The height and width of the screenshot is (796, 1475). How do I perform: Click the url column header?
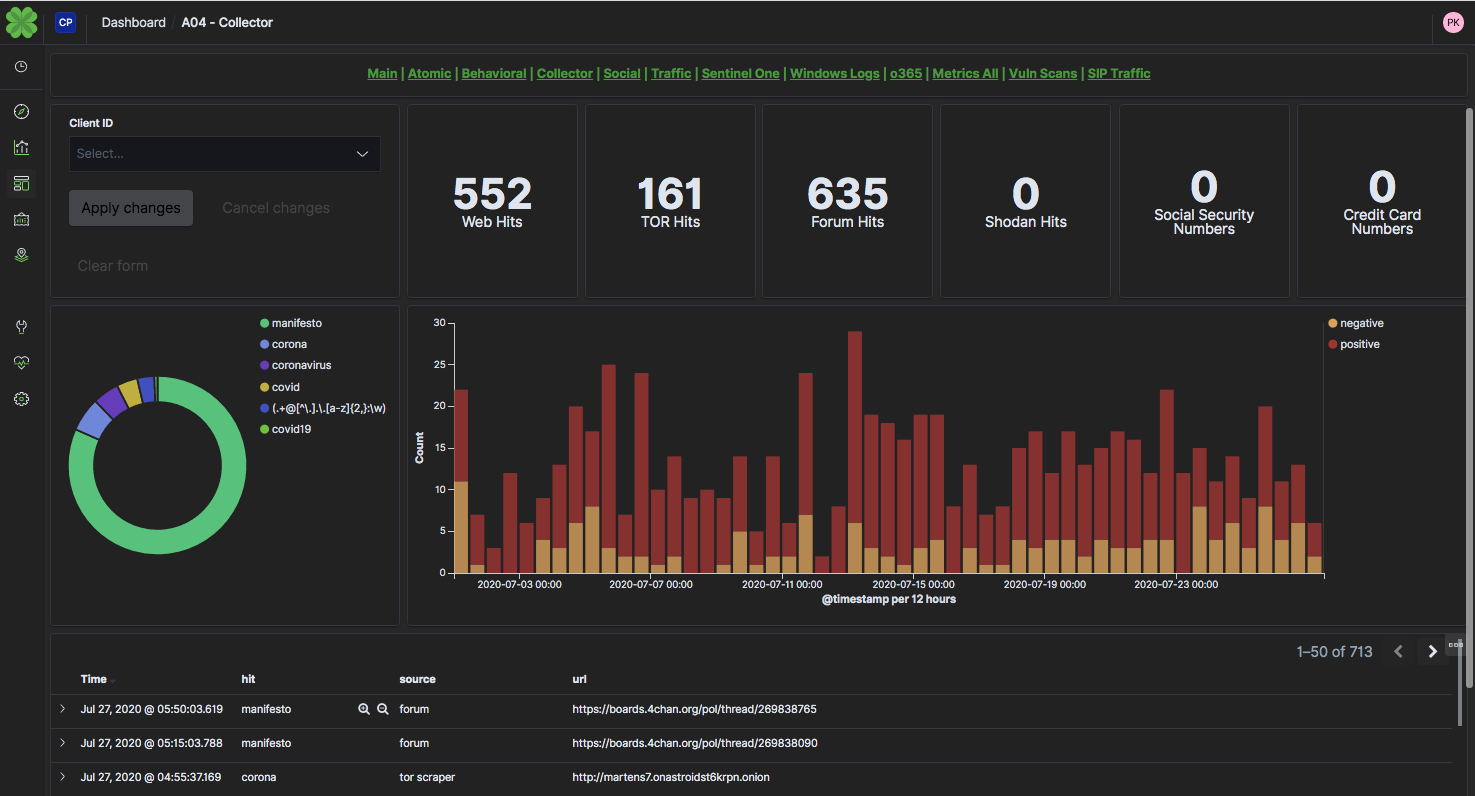pyautogui.click(x=579, y=679)
